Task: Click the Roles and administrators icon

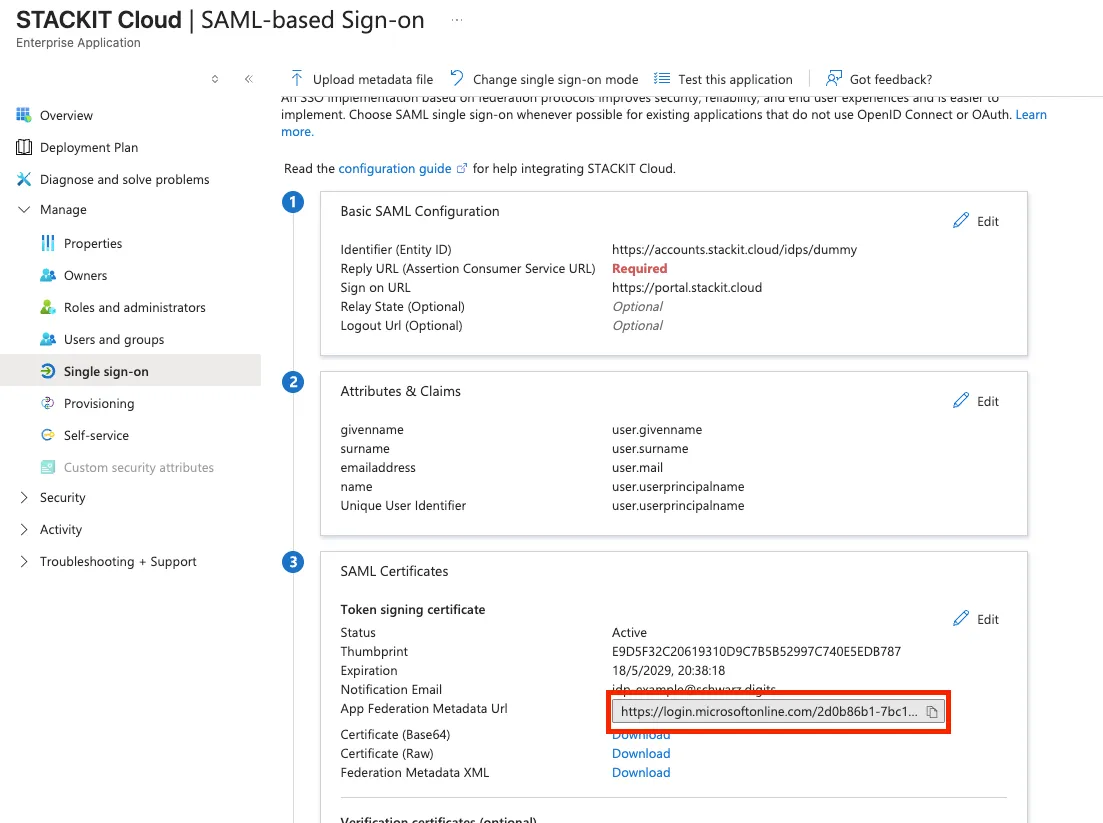Action: point(48,307)
